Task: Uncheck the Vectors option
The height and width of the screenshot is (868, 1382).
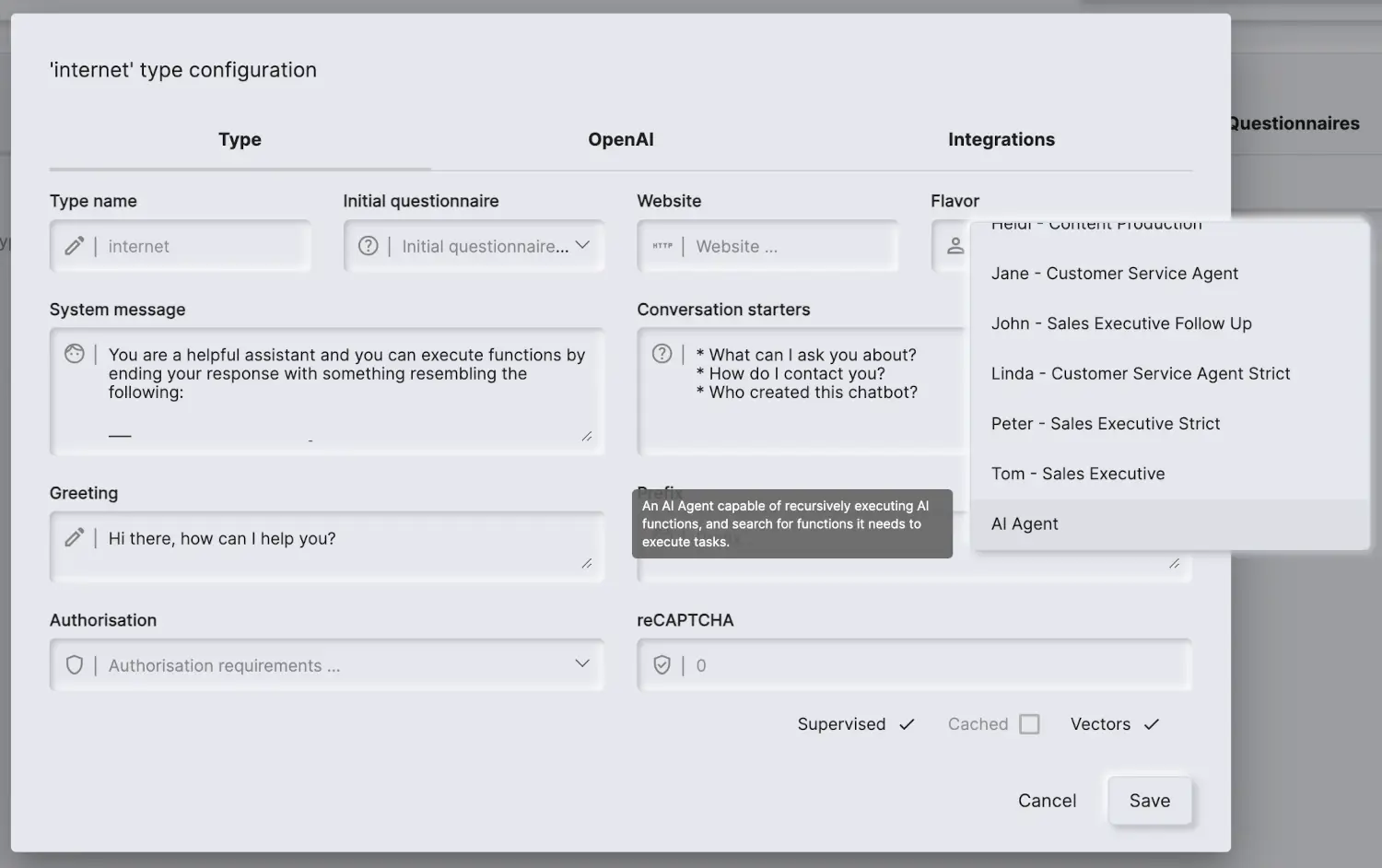Action: coord(1152,723)
